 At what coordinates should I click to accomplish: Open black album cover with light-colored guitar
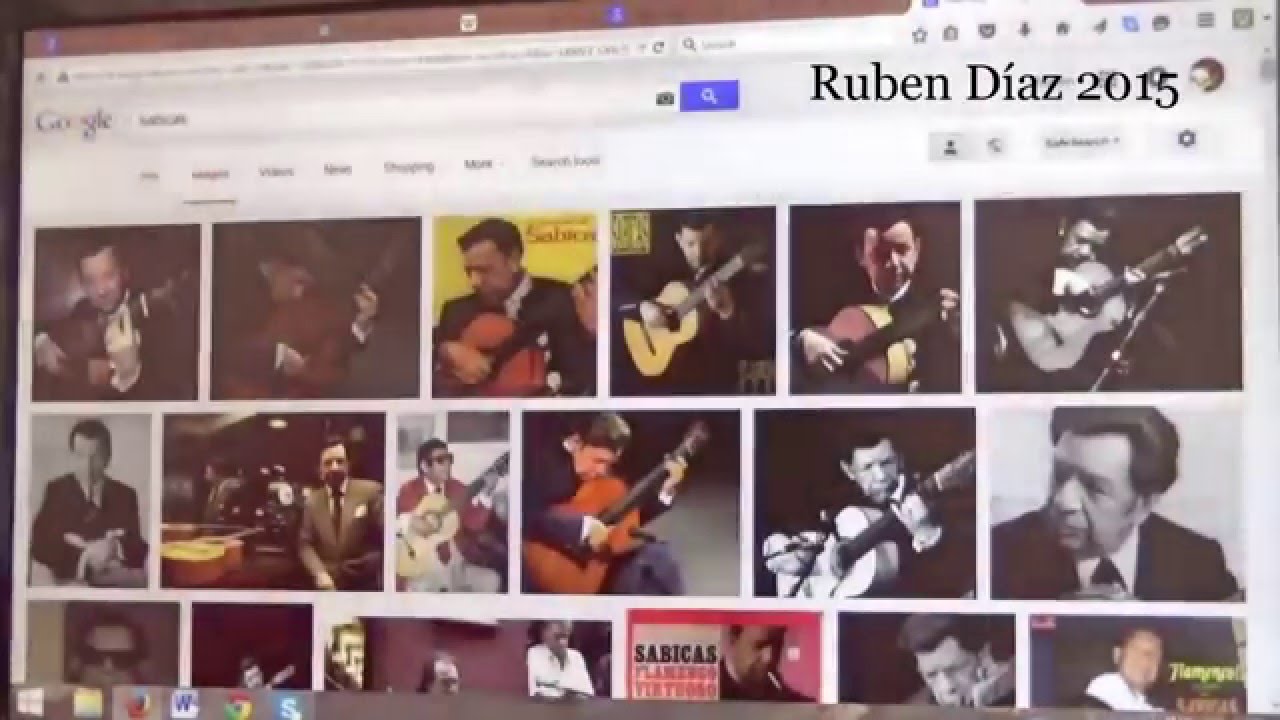(x=693, y=301)
